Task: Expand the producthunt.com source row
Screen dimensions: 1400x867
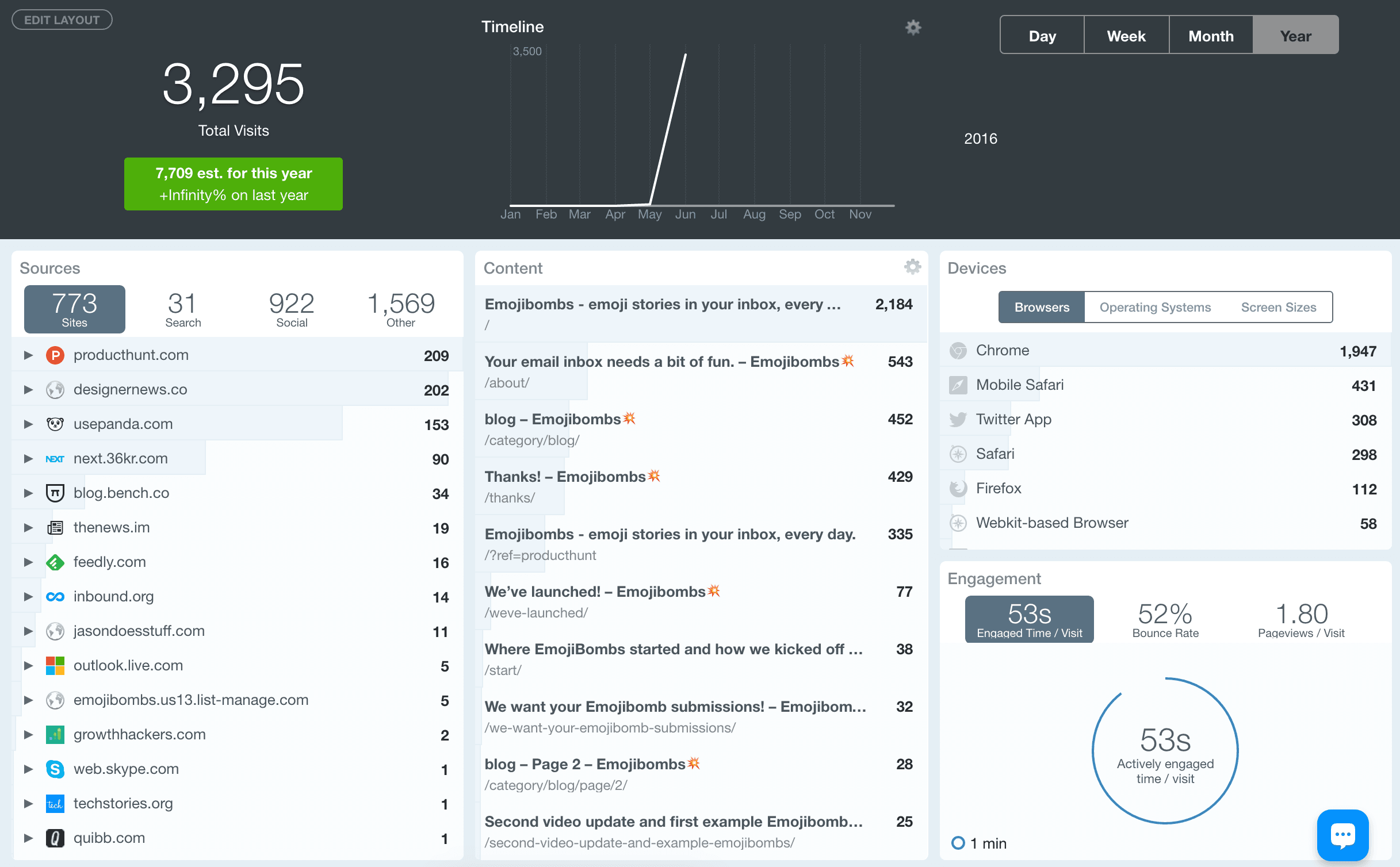Action: [28, 355]
